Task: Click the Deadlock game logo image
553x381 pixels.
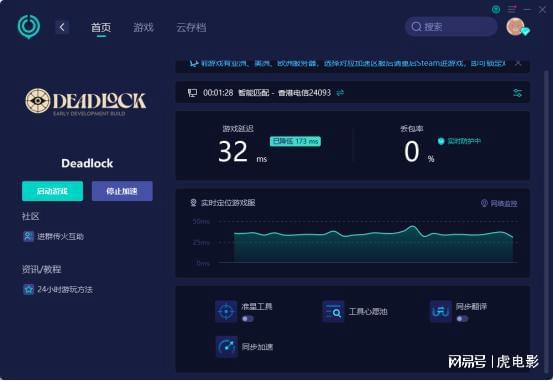Action: pyautogui.click(x=86, y=102)
